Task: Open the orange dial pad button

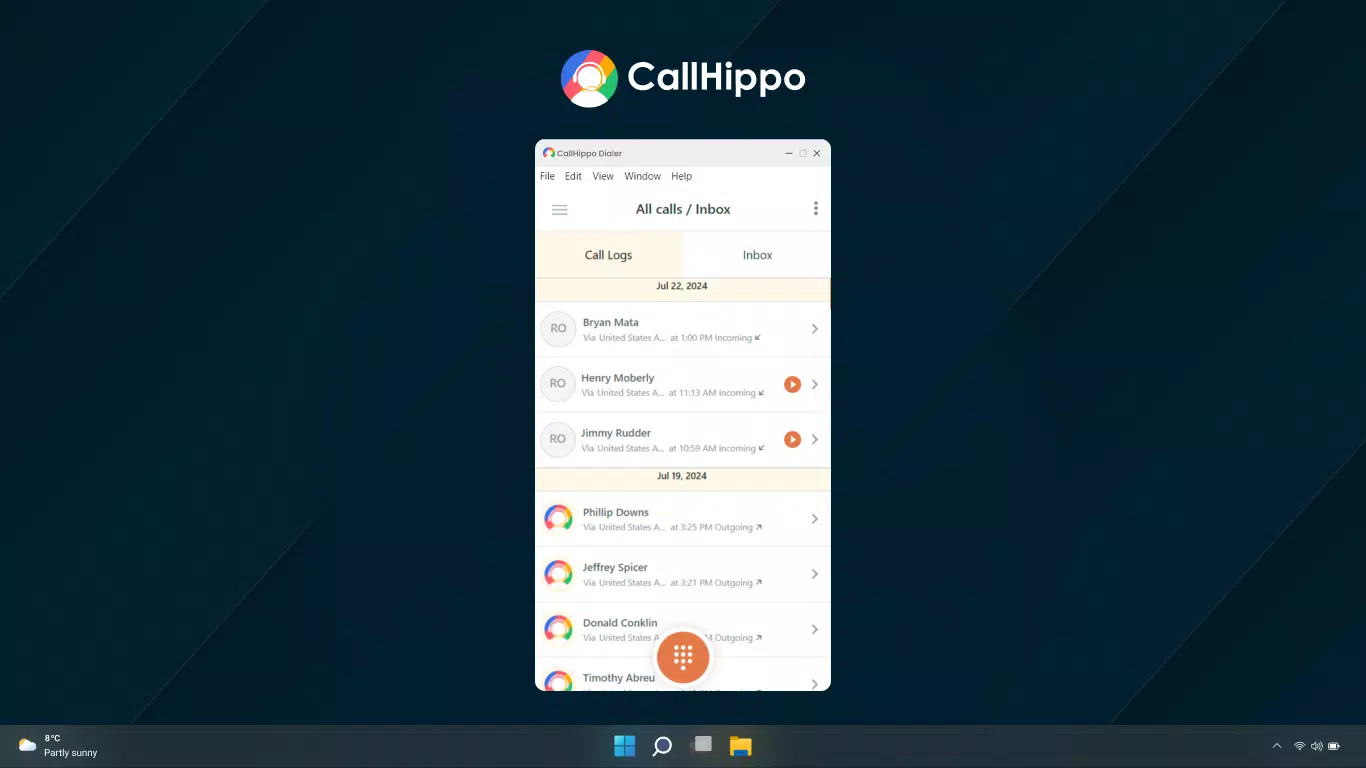Action: (683, 657)
